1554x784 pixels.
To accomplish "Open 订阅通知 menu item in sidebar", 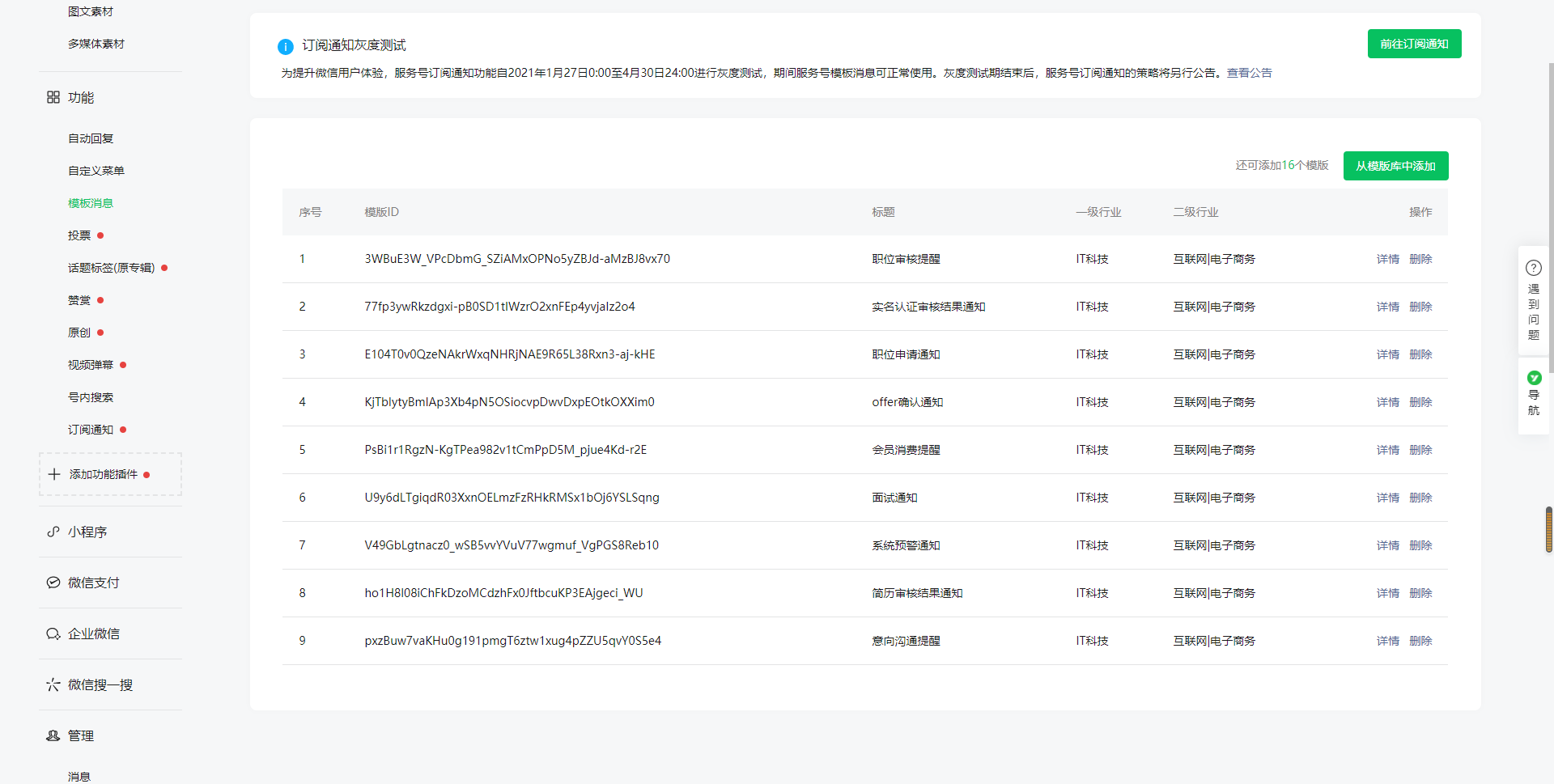I will pyautogui.click(x=91, y=430).
